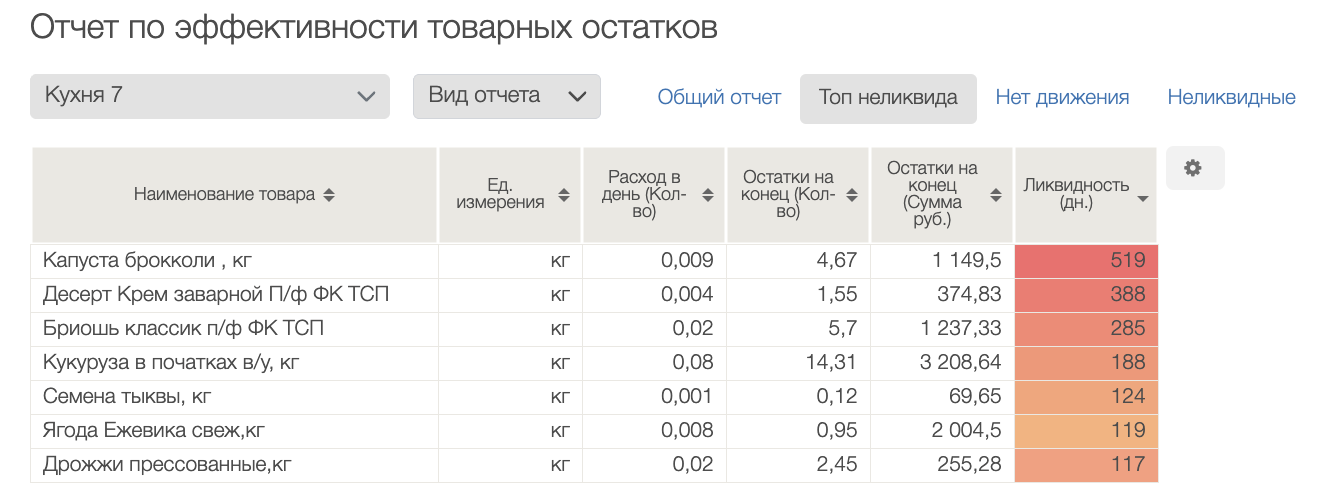Sort by Остатки на конец (Сумма руб.) arrows
The width and height of the screenshot is (1320, 483).
click(995, 195)
